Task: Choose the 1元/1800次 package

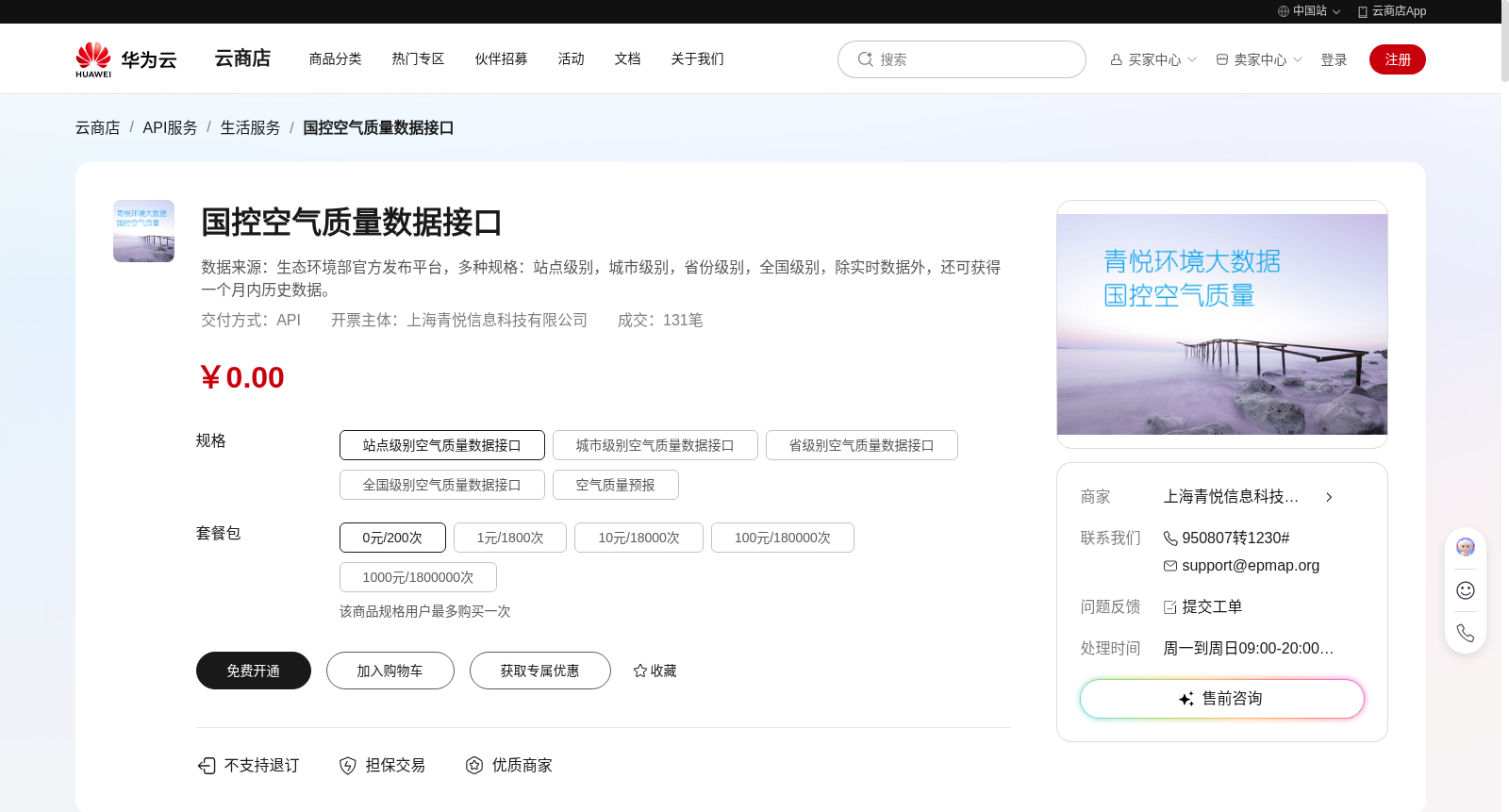Action: coord(510,538)
